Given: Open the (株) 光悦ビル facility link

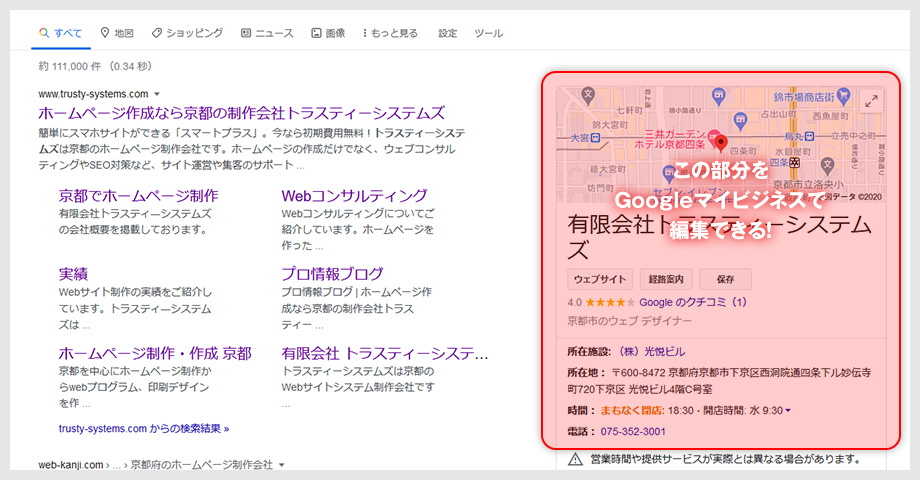Looking at the screenshot, I should point(651,352).
